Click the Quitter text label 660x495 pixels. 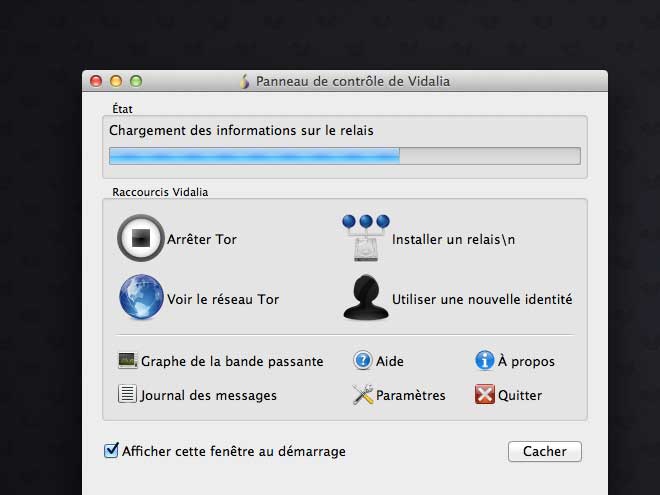[x=520, y=395]
